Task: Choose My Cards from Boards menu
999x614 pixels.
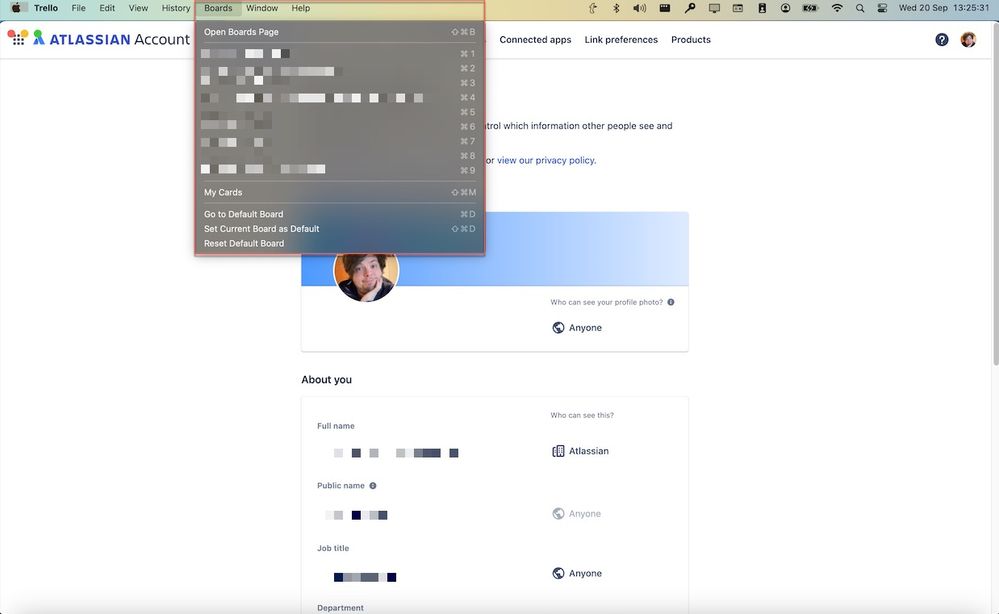Action: (340, 192)
